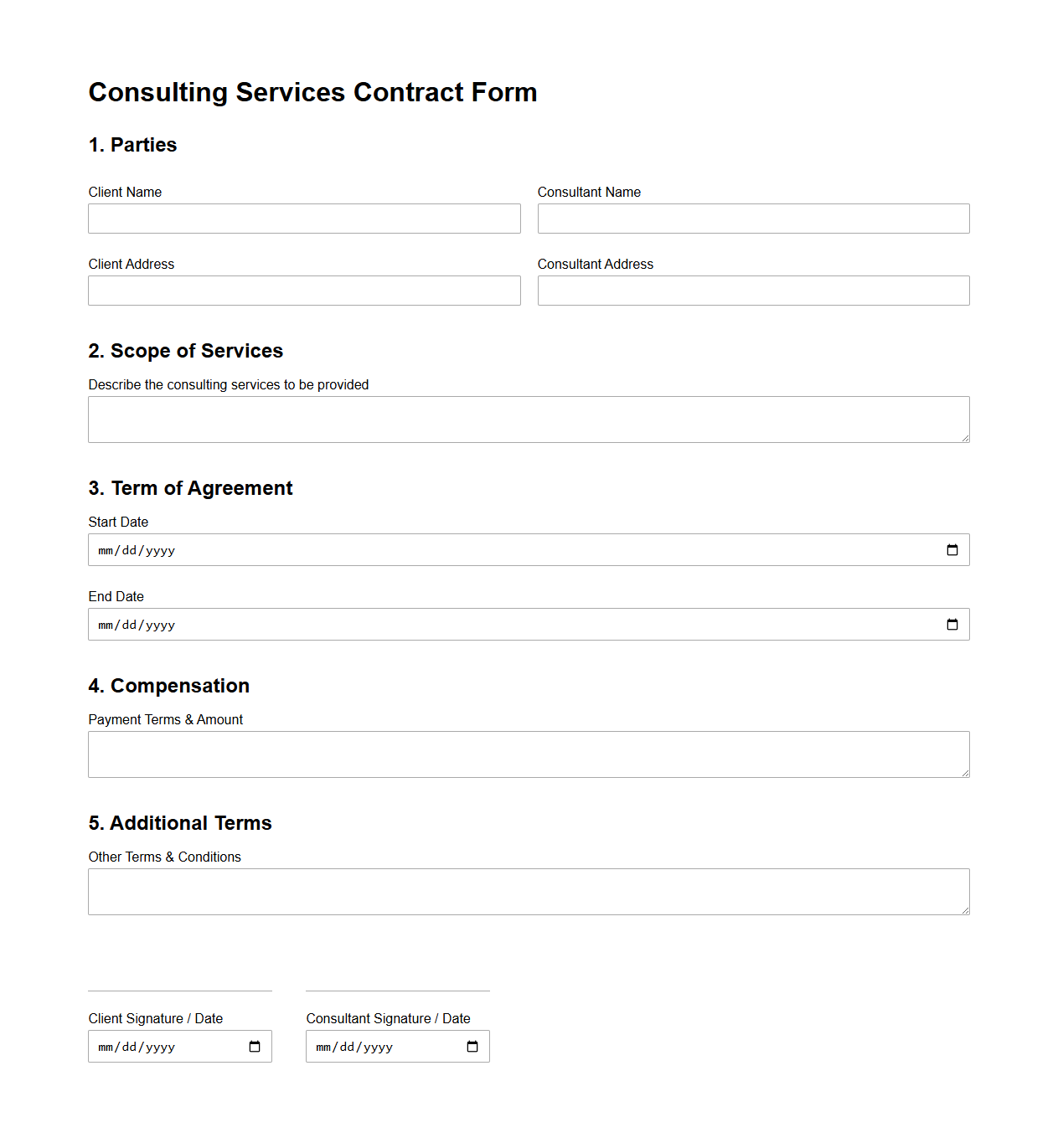
Task: Select the Consultant Address field
Action: (x=753, y=291)
